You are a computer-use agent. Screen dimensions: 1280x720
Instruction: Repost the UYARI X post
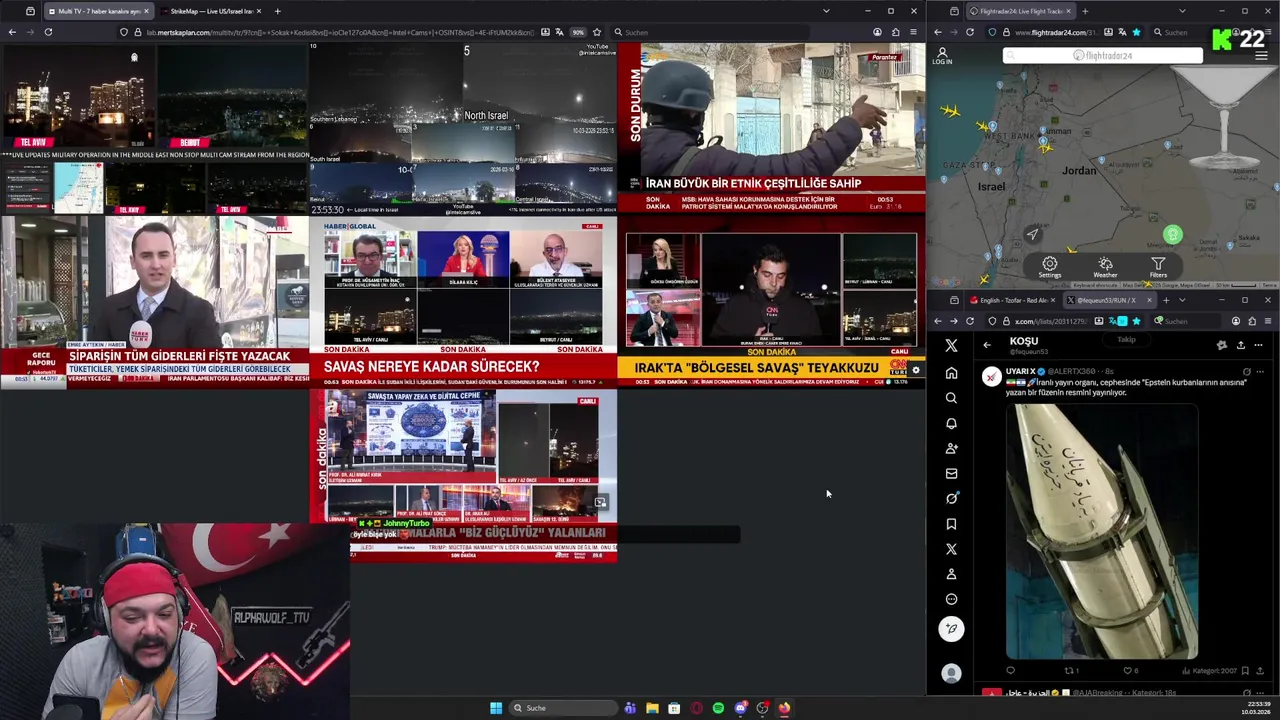1068,670
